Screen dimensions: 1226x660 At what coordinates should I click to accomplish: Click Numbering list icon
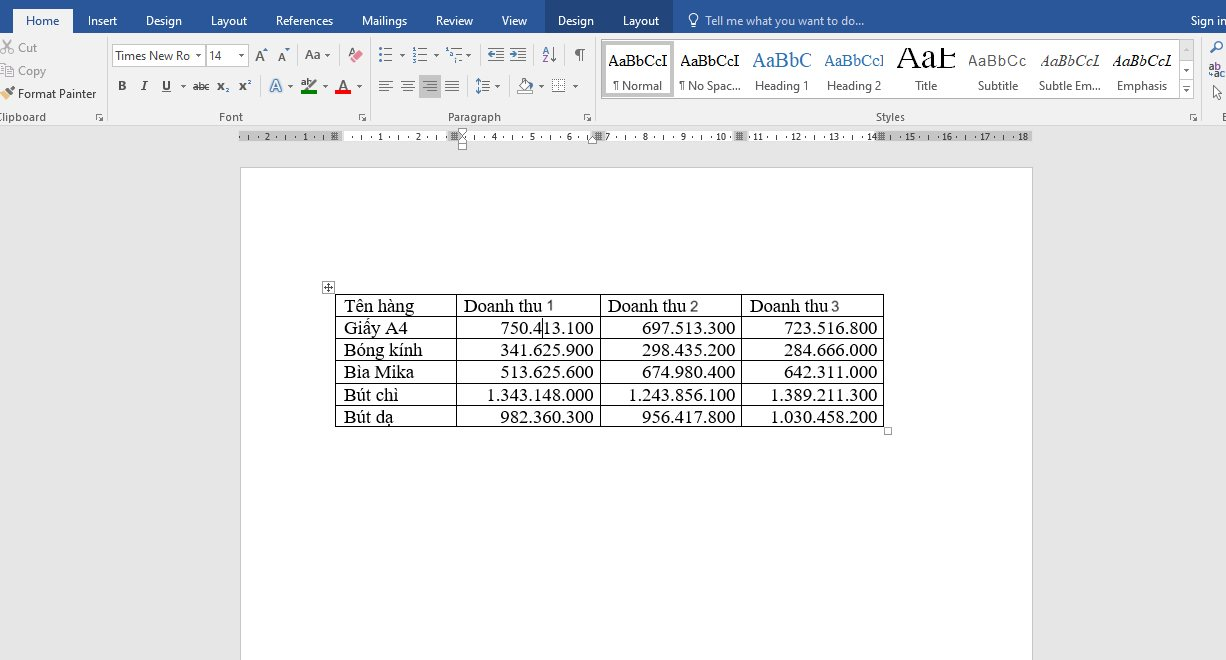(x=420, y=55)
